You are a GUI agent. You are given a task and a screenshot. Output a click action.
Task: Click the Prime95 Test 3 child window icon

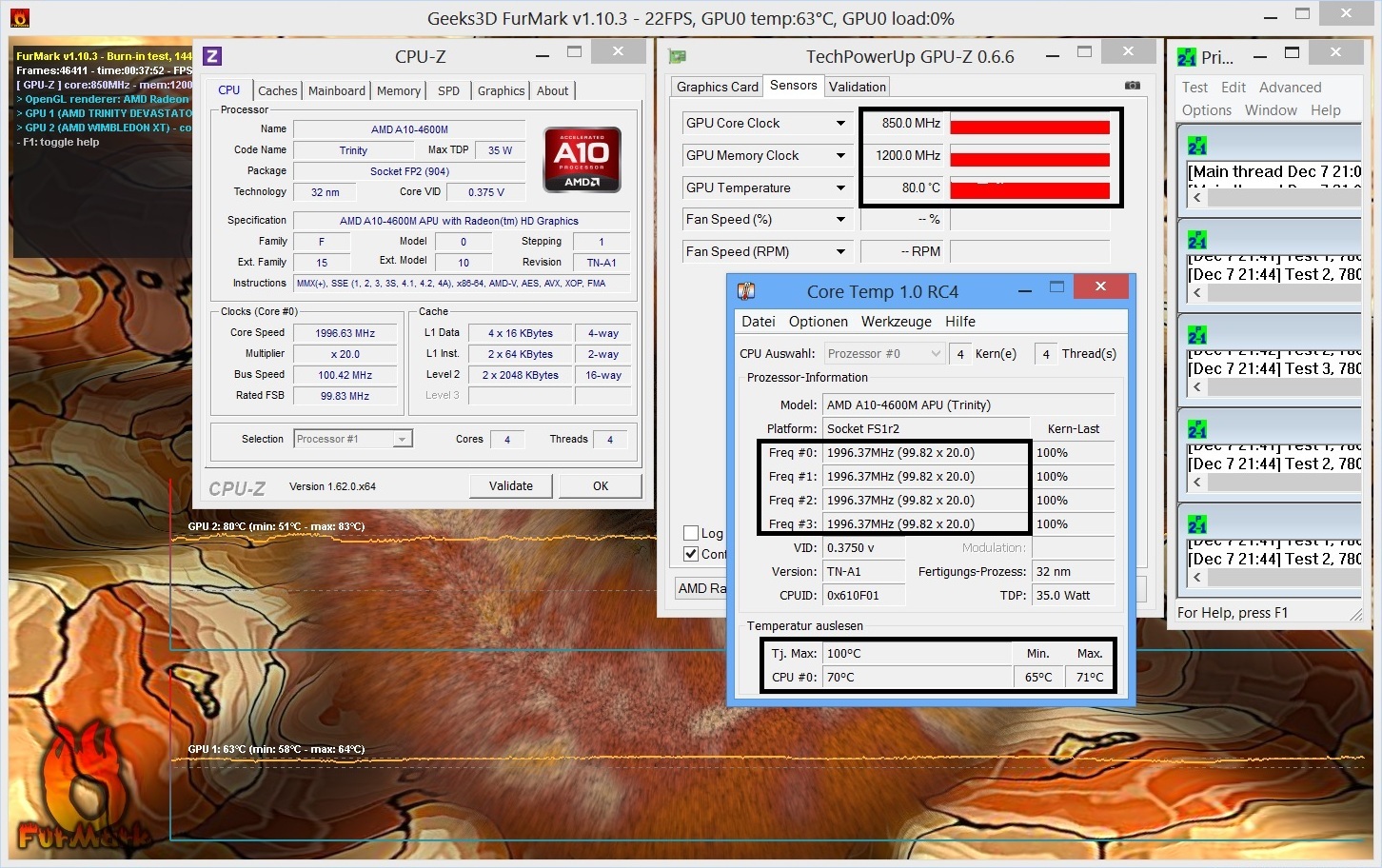pyautogui.click(x=1197, y=335)
